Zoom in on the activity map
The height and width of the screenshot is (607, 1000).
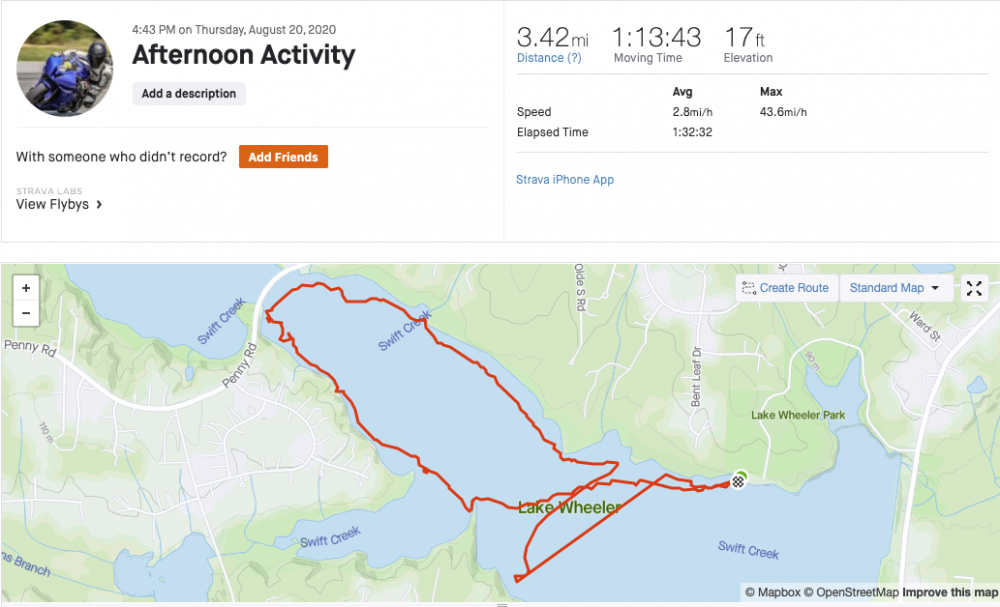26,288
